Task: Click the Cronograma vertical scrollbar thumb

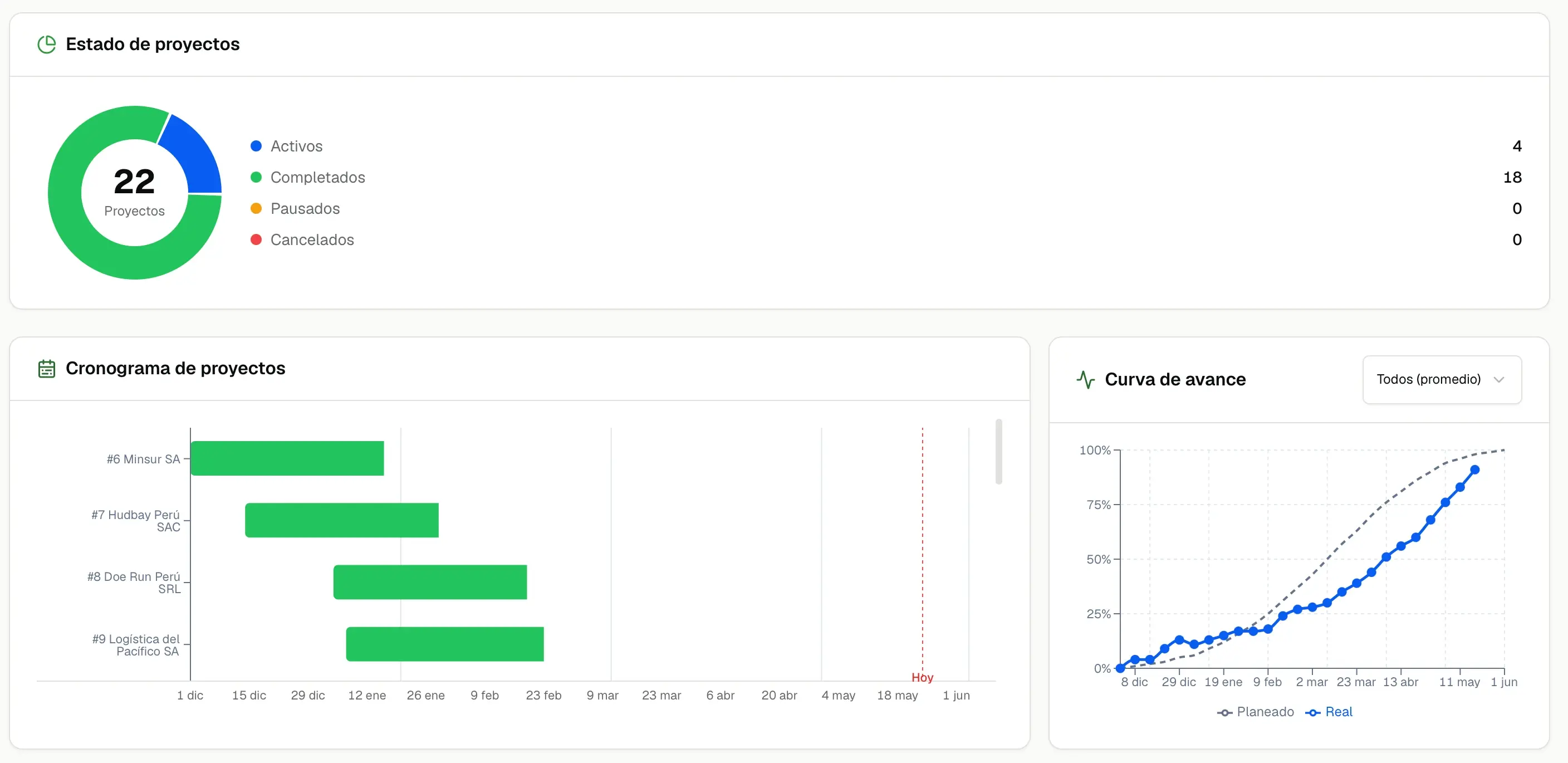Action: click(998, 451)
